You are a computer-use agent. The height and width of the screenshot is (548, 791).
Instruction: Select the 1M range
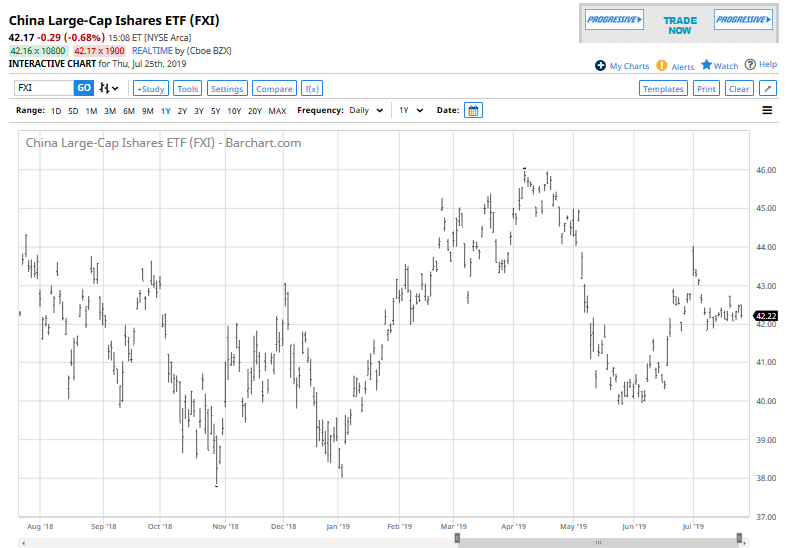pos(91,111)
